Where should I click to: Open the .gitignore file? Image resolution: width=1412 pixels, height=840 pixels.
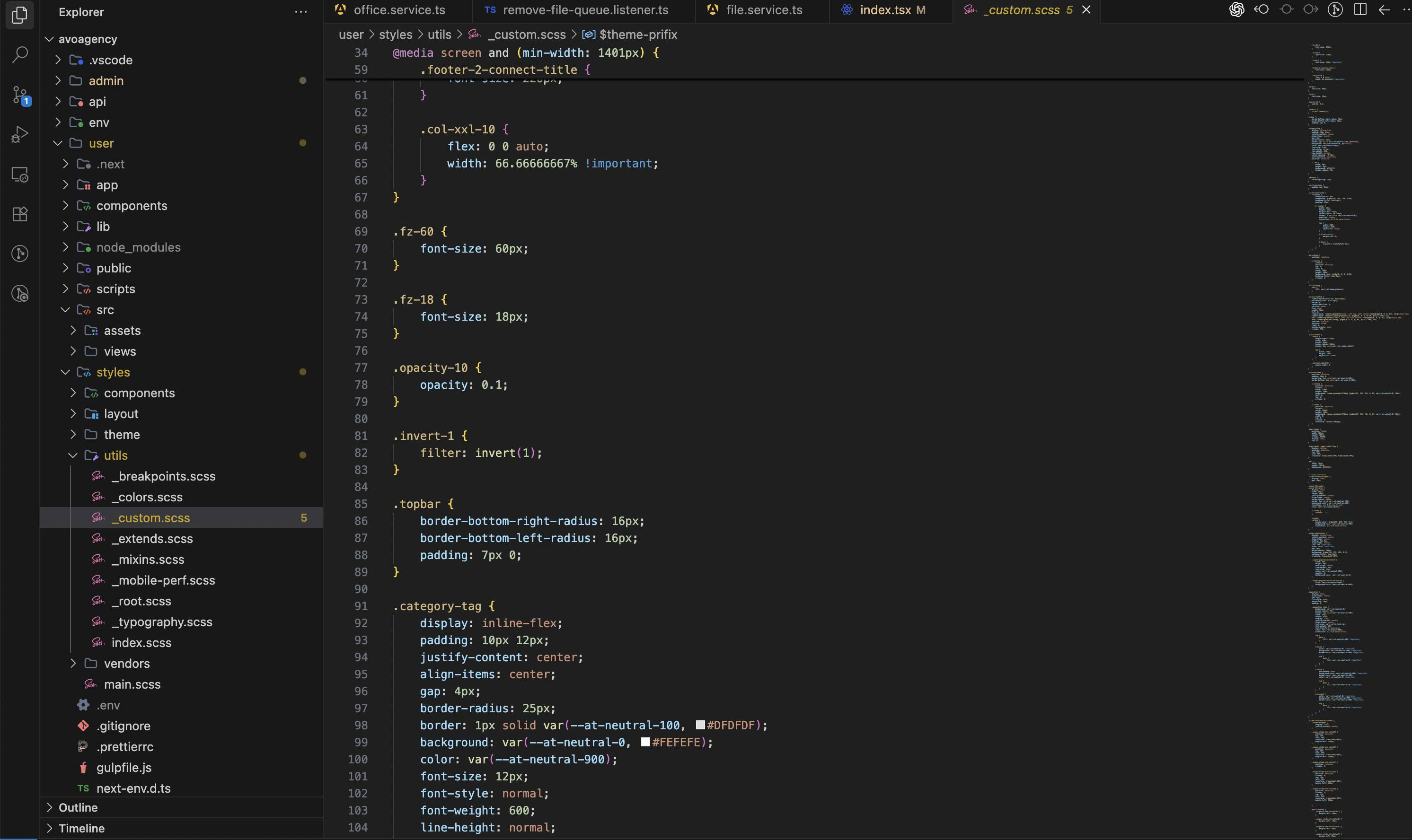coord(181,726)
